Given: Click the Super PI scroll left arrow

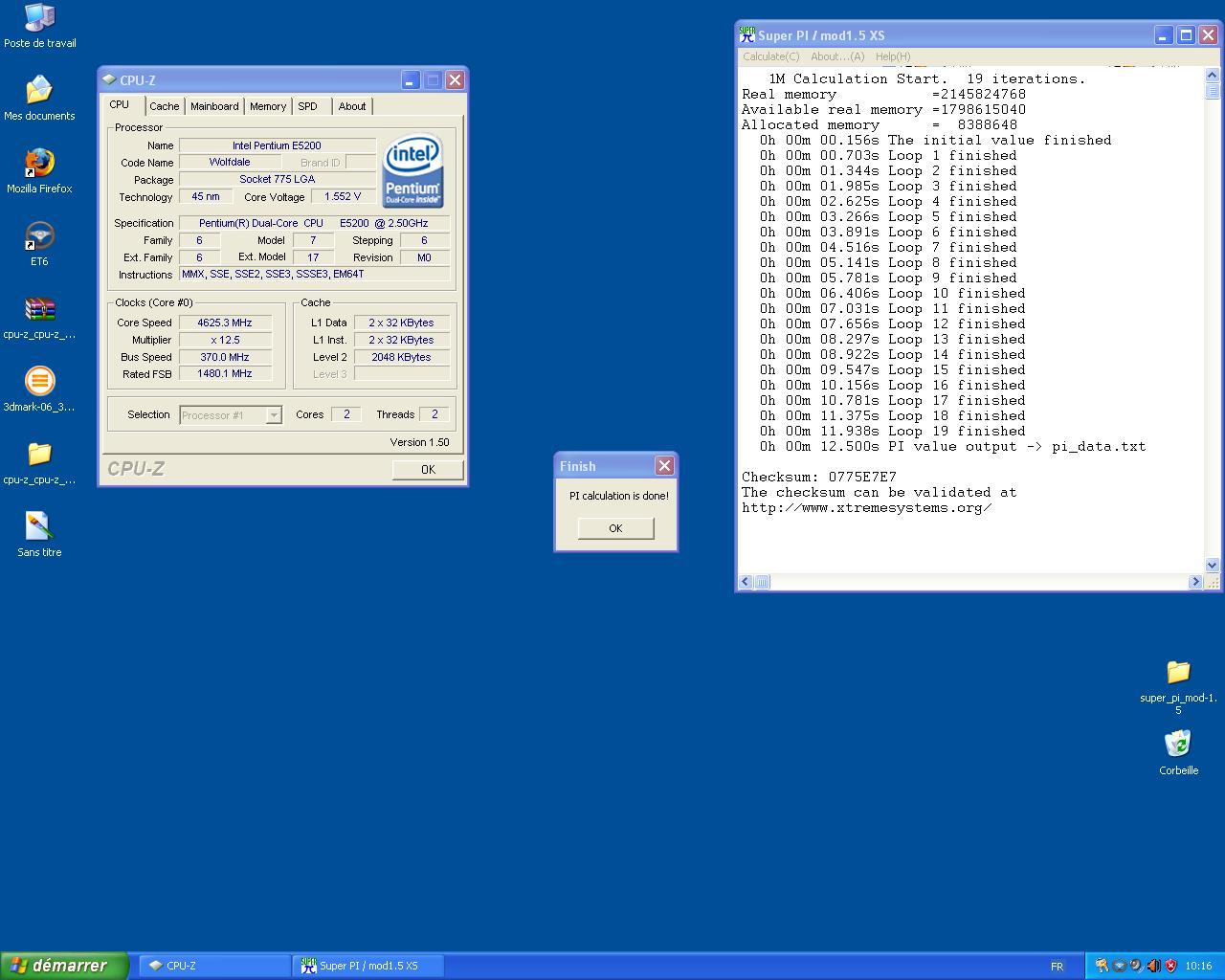Looking at the screenshot, I should coord(746,582).
